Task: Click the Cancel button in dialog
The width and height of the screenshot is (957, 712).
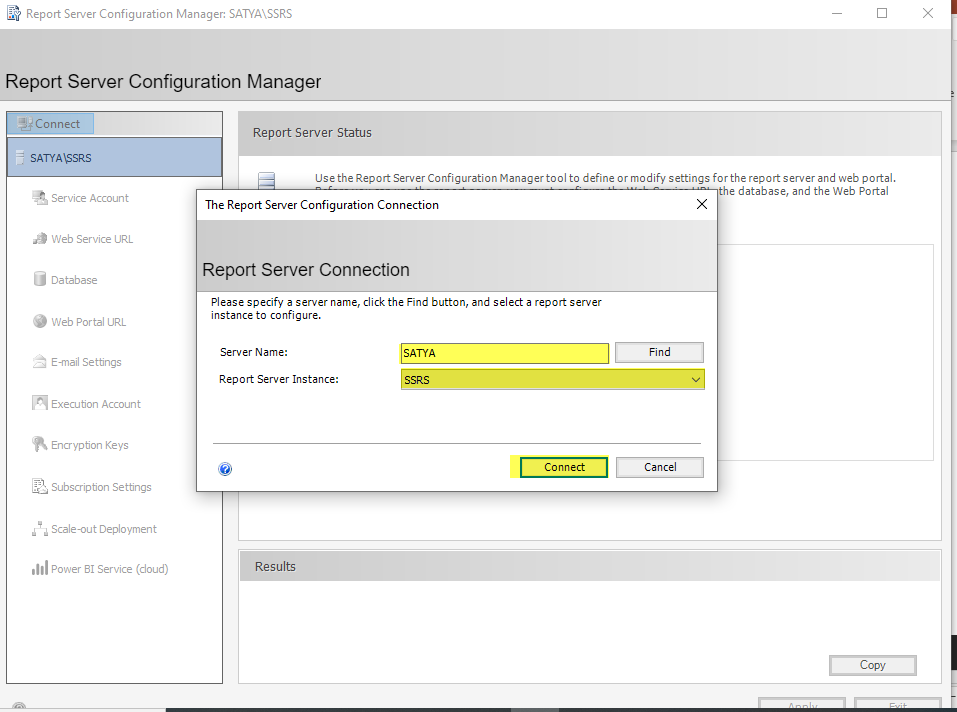Action: (x=660, y=467)
